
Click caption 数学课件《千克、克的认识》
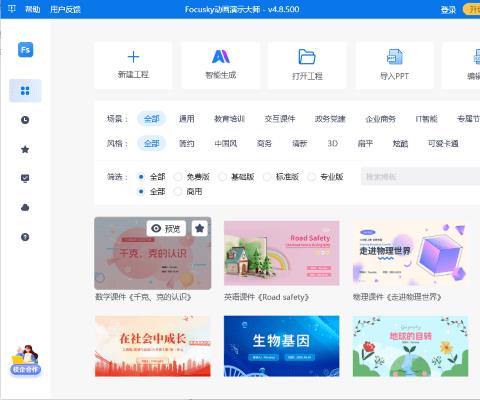pos(143,297)
